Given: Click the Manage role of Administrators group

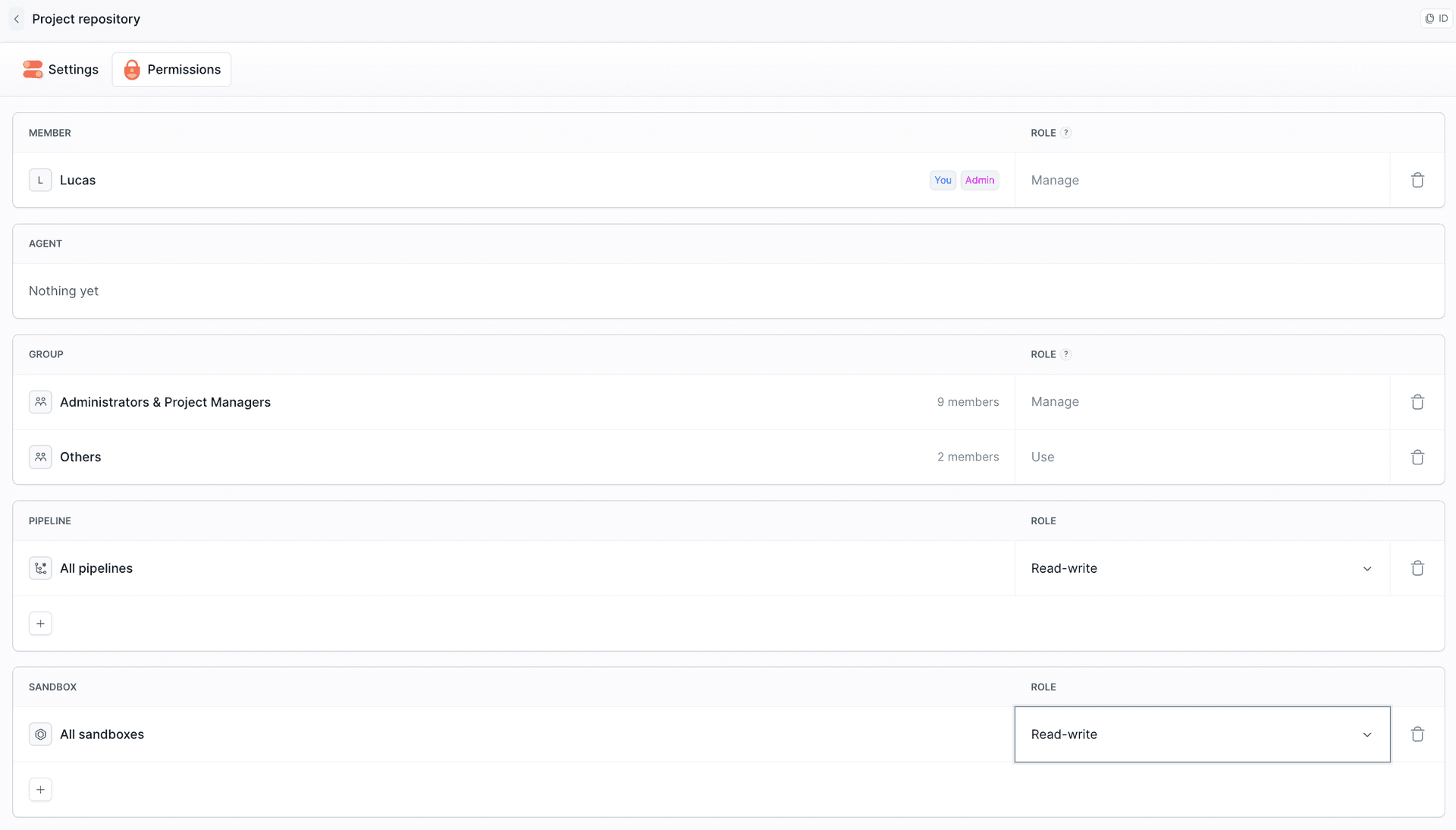Looking at the screenshot, I should coord(1202,402).
